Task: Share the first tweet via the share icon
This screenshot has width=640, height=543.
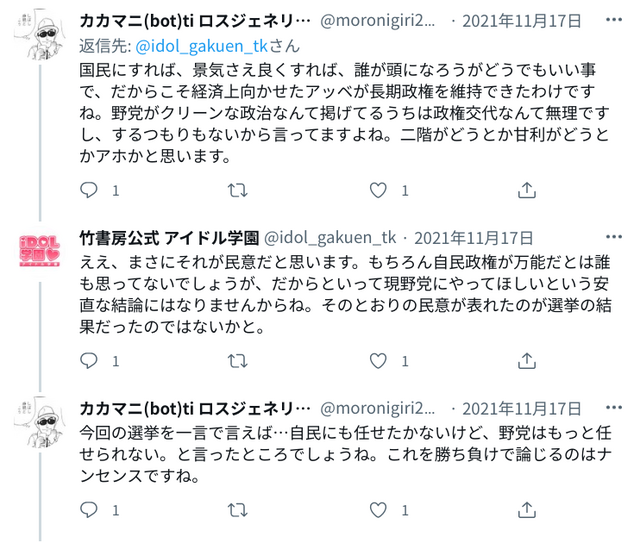Action: point(527,190)
